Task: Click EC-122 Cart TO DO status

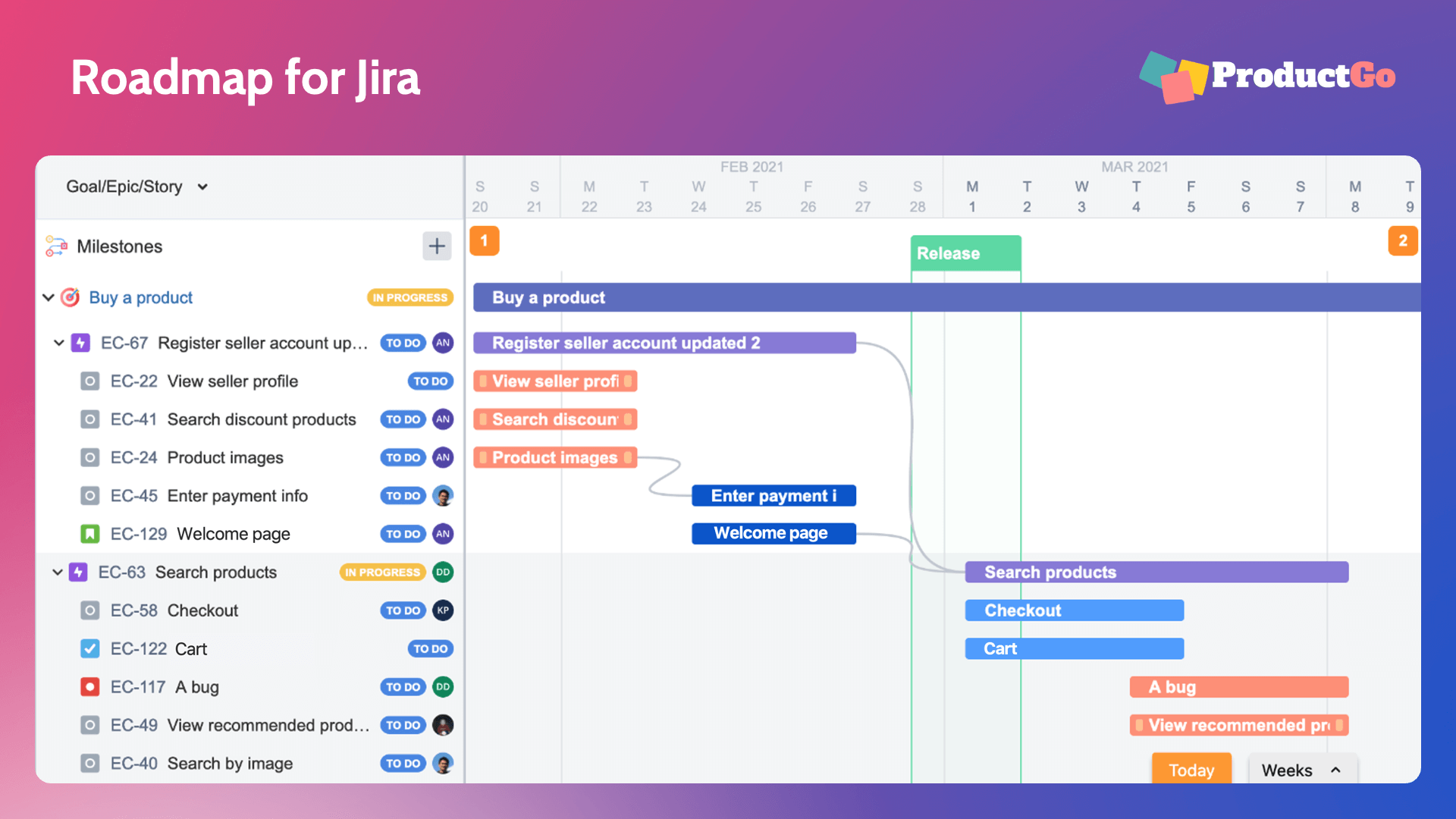Action: [x=431, y=648]
